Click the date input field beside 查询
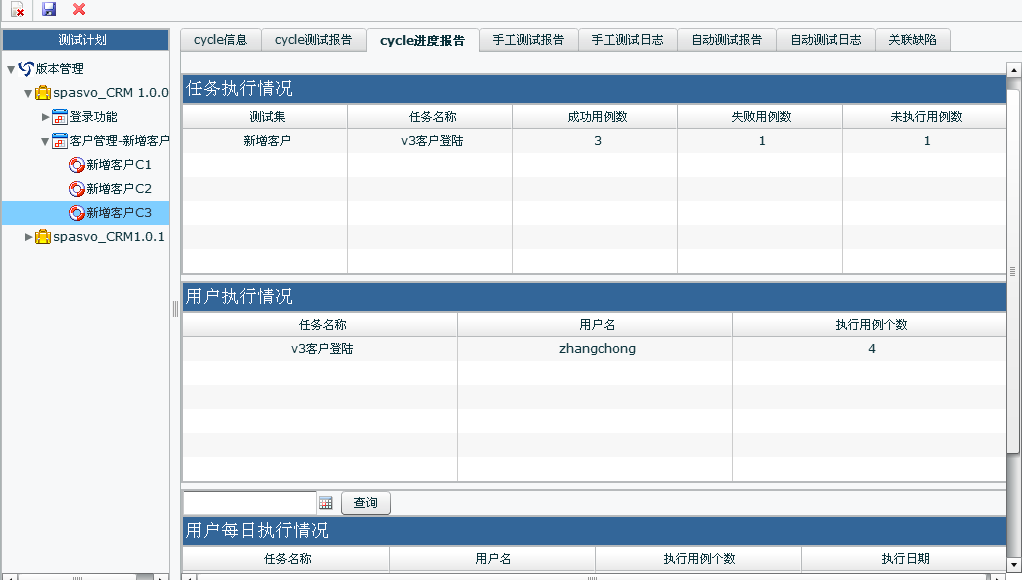This screenshot has width=1022, height=580. pos(249,503)
